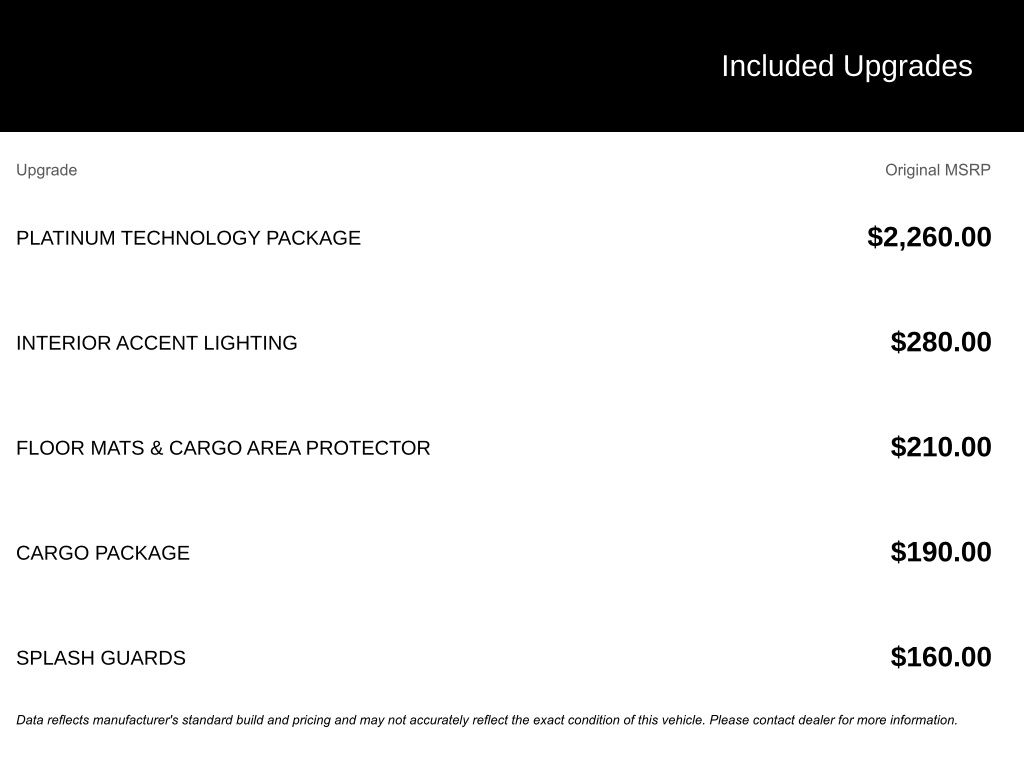1024x768 pixels.
Task: Select the Upgrade column header
Action: point(46,170)
